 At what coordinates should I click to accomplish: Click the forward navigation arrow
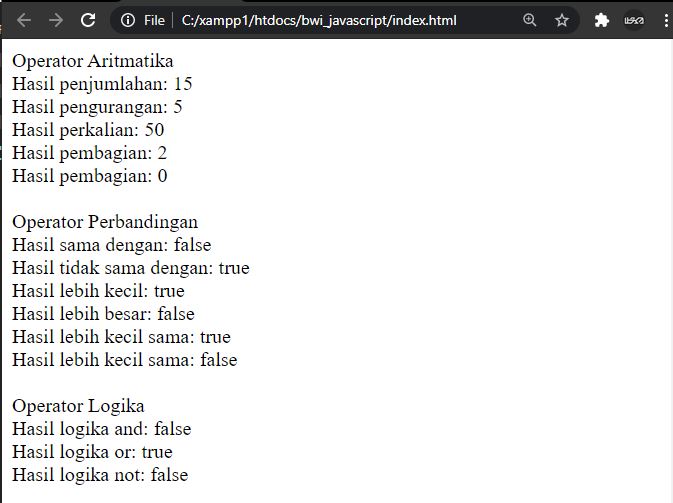point(56,20)
